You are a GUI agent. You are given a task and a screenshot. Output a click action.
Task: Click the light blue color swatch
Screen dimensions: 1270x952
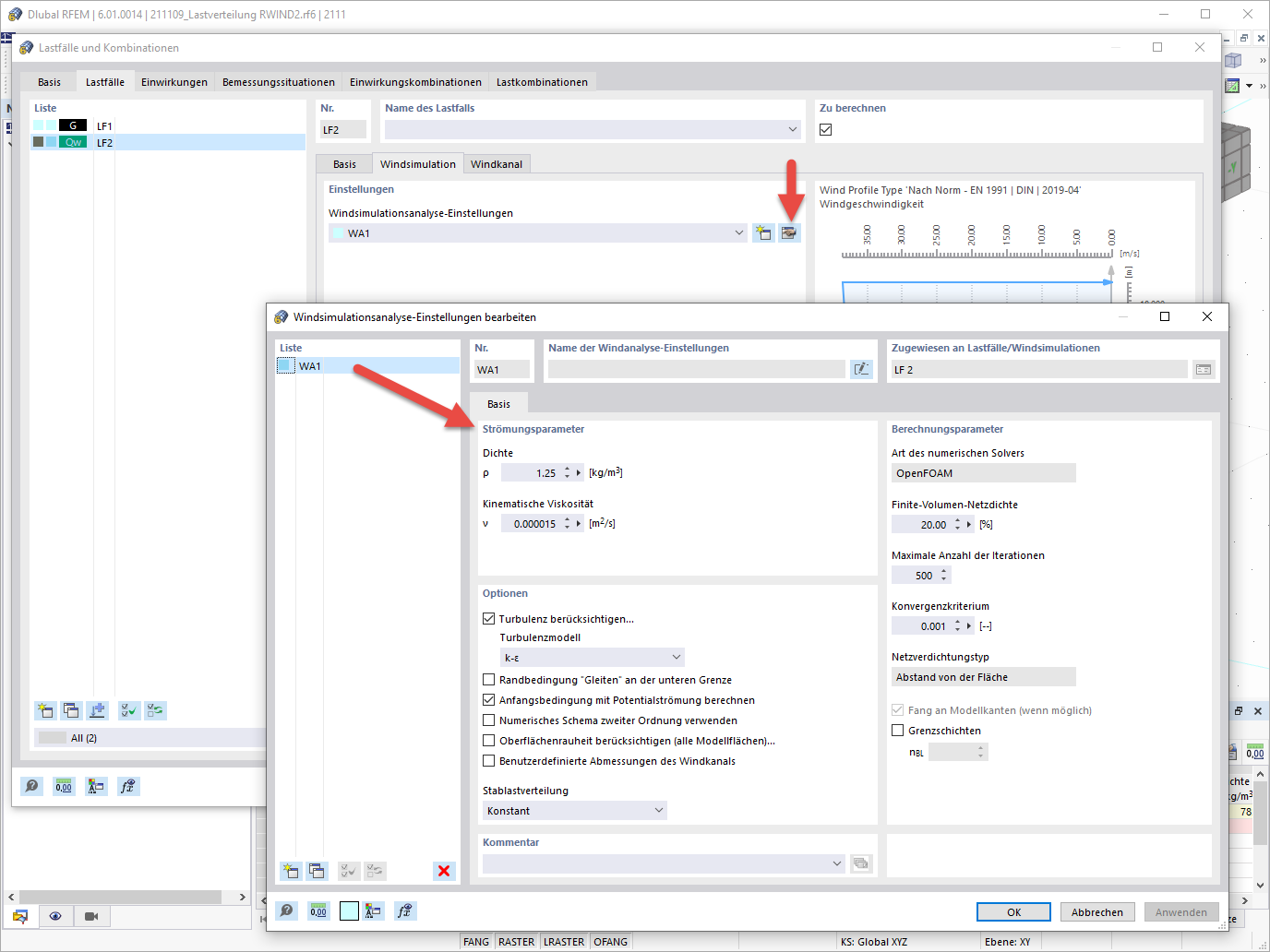pos(349,910)
